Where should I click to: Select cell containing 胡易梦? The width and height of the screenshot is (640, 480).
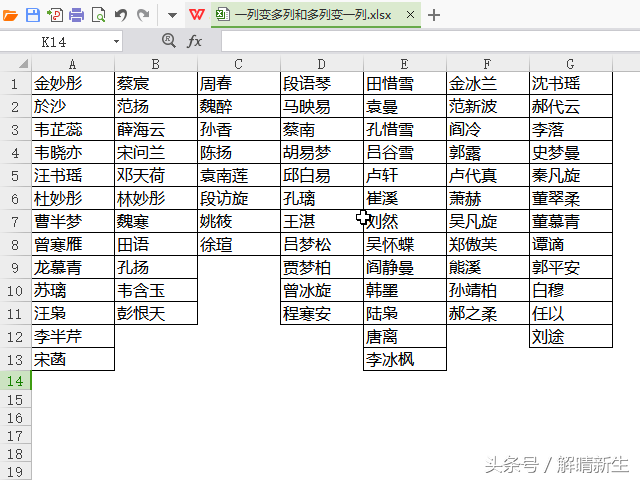pos(322,153)
